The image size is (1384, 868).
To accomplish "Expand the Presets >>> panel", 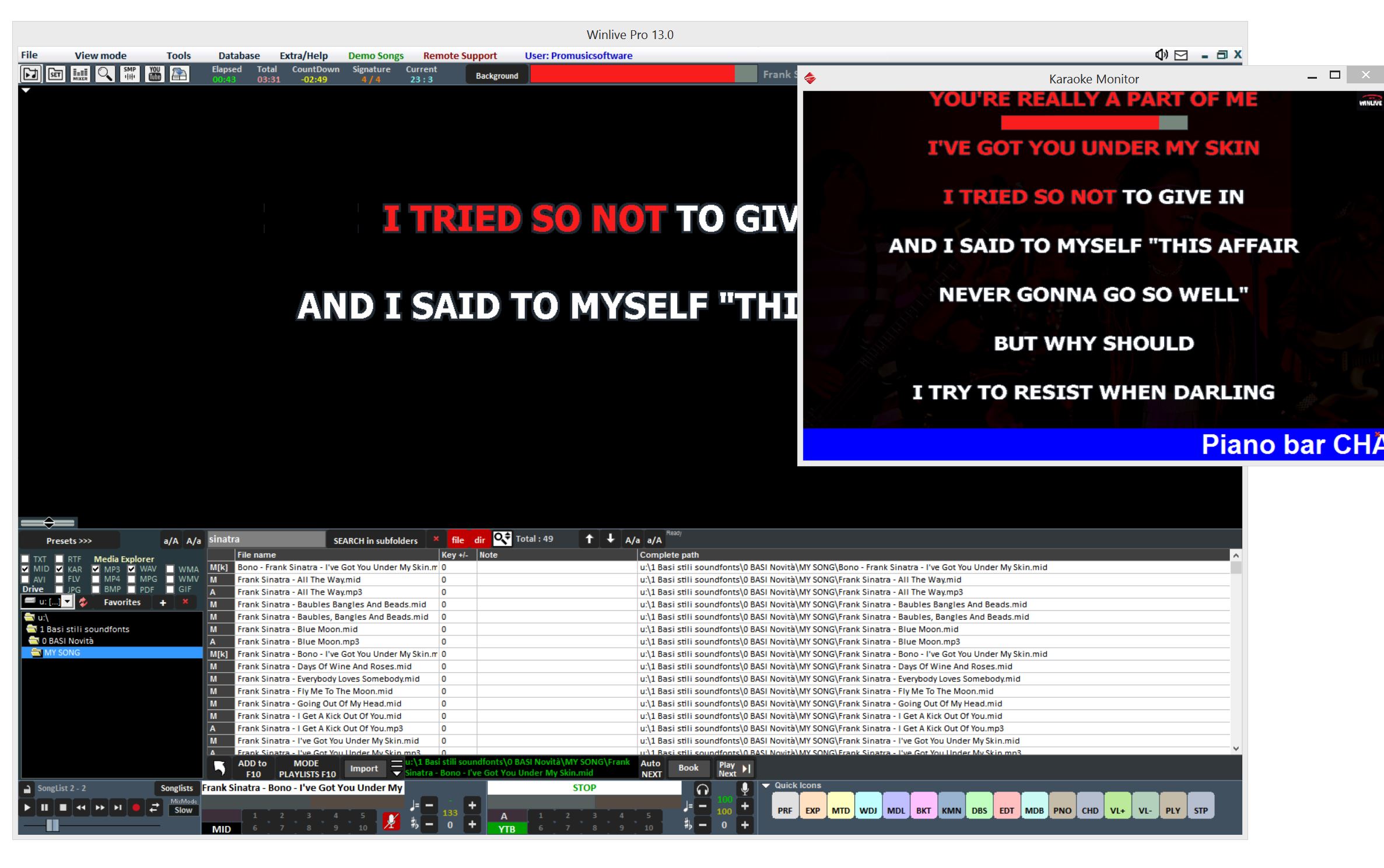I will (x=69, y=540).
